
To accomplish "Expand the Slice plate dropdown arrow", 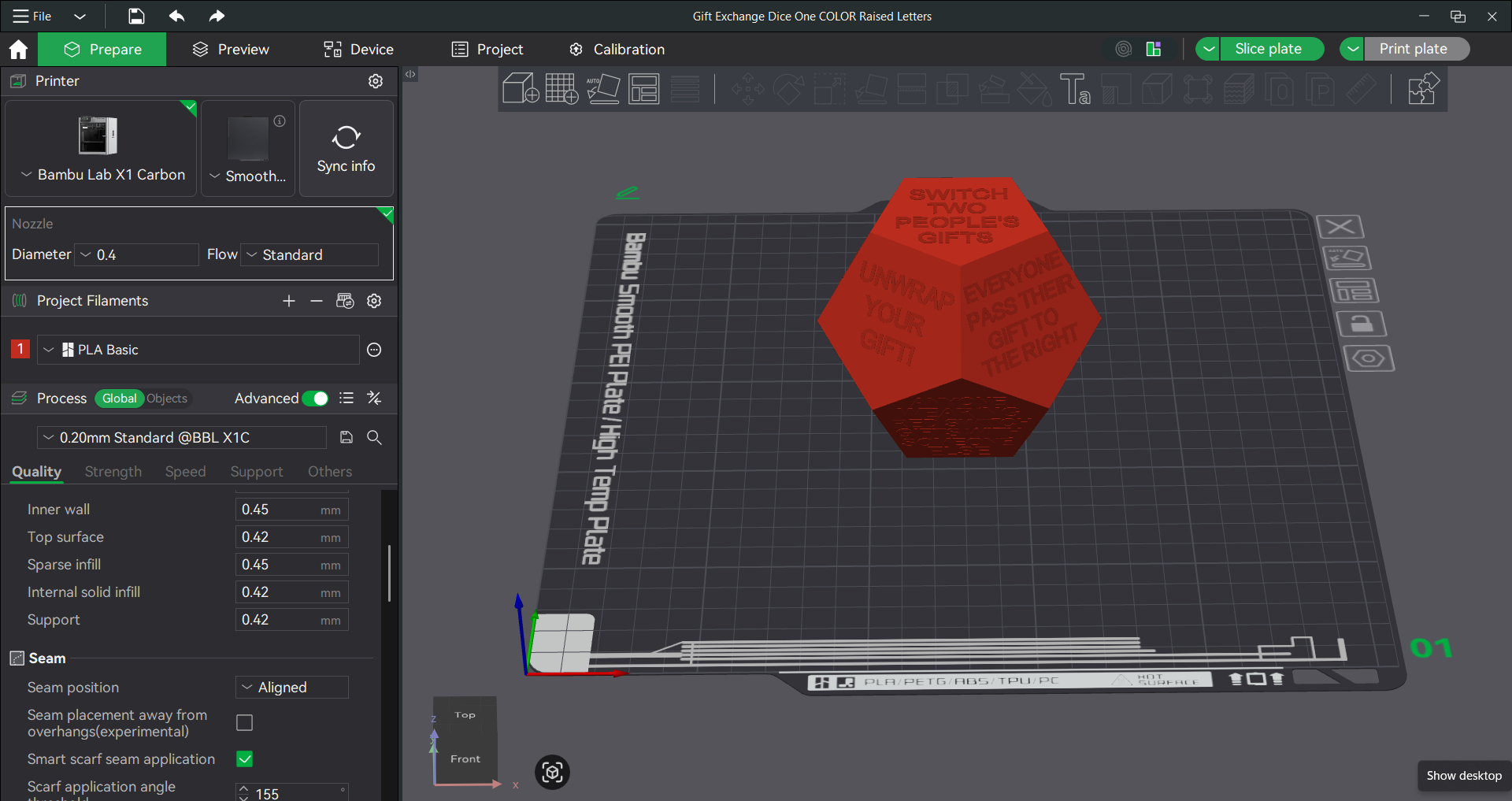I will pyautogui.click(x=1208, y=49).
